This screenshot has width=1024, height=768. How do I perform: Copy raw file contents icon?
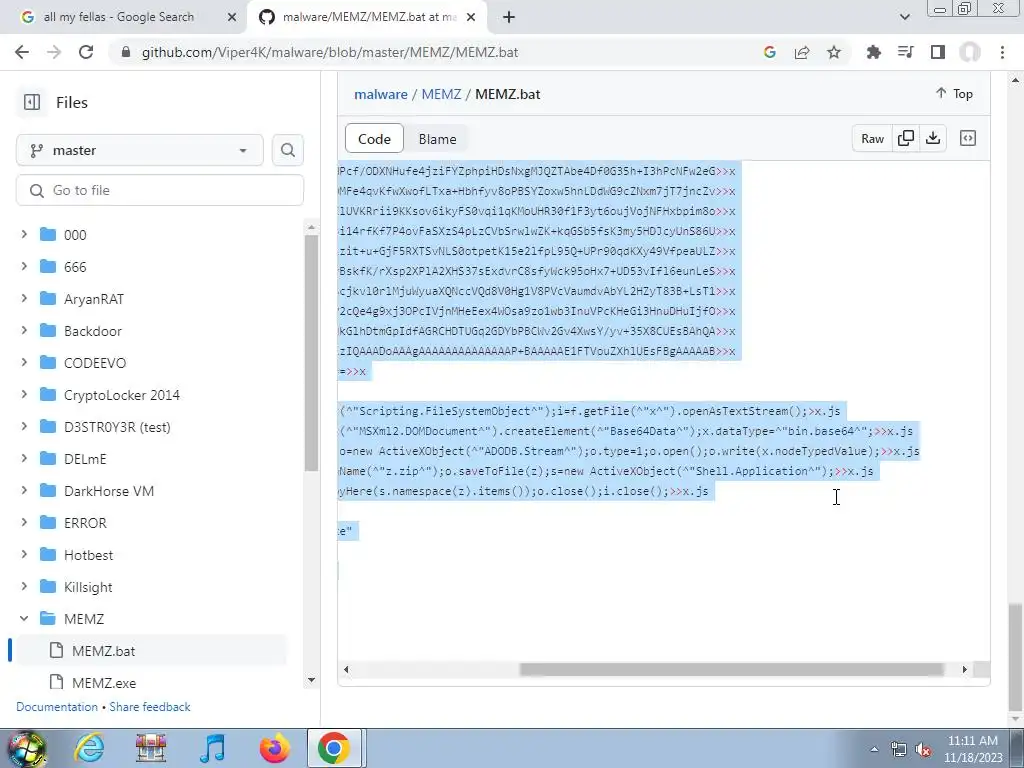906,138
